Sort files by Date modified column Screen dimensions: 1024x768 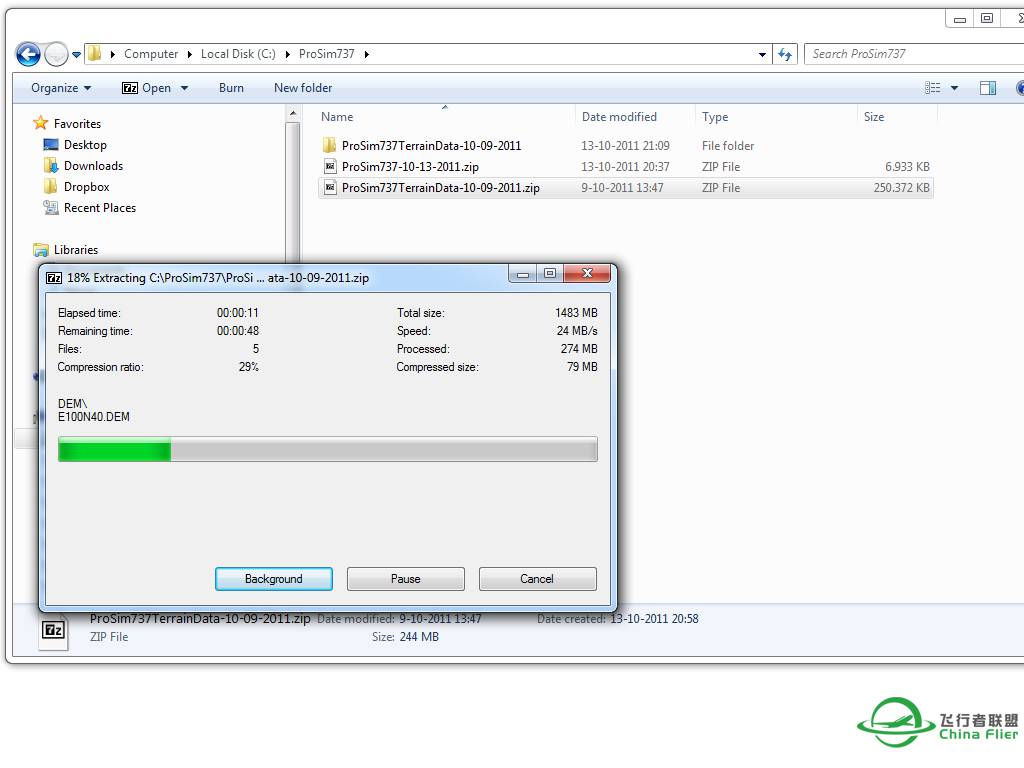point(619,117)
